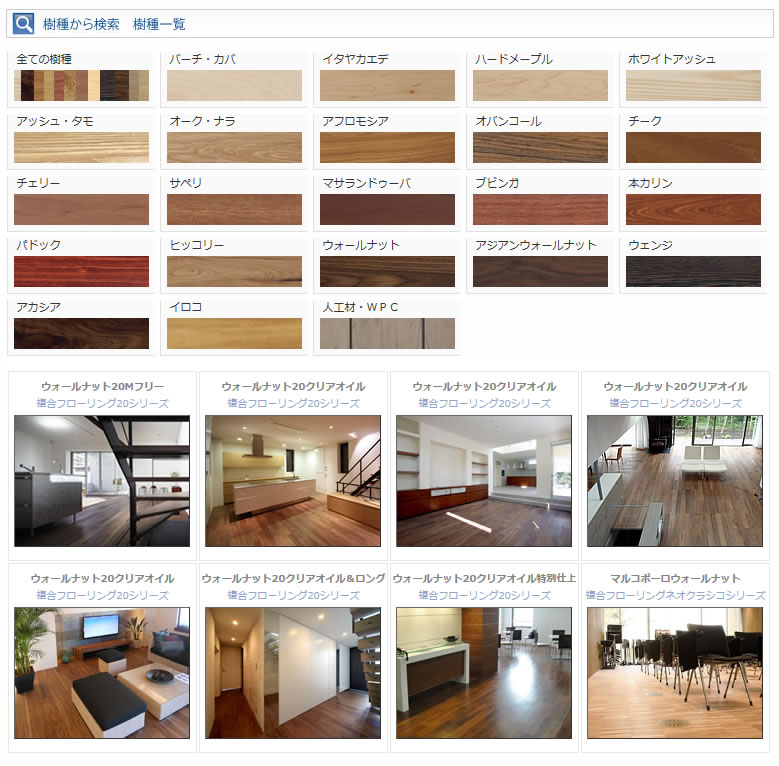Open the ウォールナット20Mフリー title link
The image size is (779, 766).
102,386
